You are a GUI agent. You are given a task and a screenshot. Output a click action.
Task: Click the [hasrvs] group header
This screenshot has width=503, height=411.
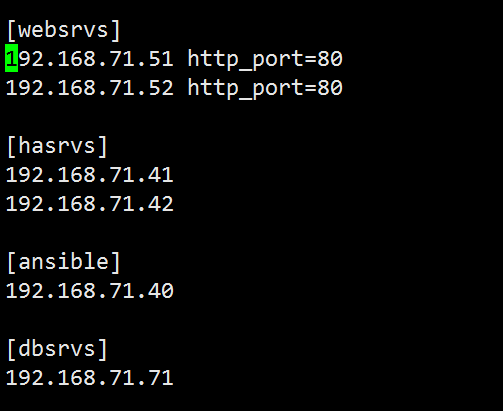coord(57,146)
